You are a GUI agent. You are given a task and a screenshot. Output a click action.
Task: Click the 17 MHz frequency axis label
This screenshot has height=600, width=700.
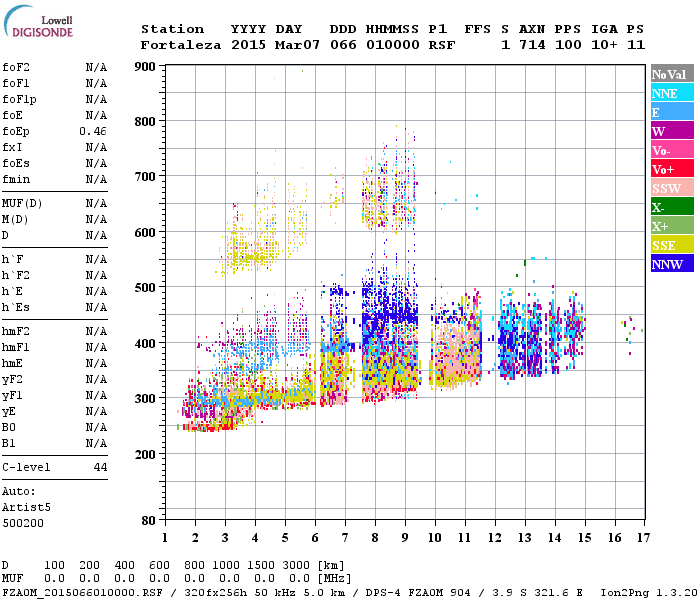(643, 538)
